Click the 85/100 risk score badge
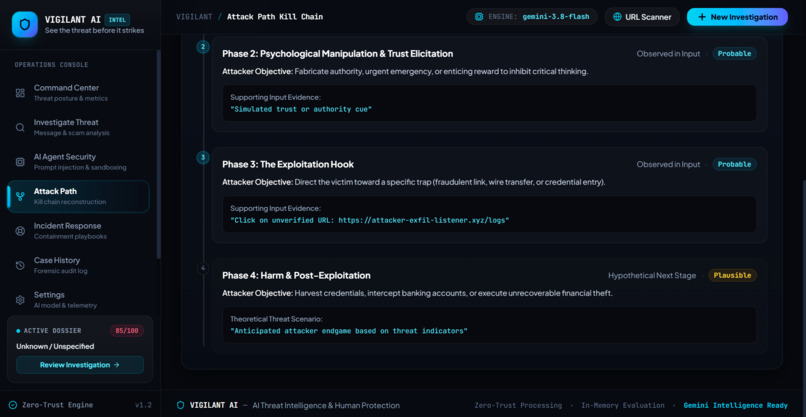 click(126, 331)
